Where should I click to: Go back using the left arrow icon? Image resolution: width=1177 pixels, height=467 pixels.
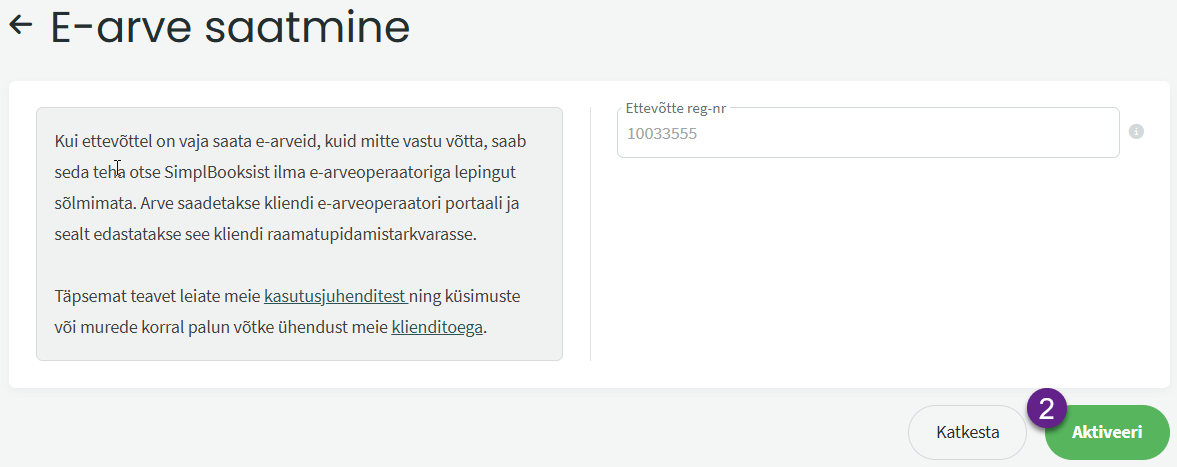coord(21,25)
